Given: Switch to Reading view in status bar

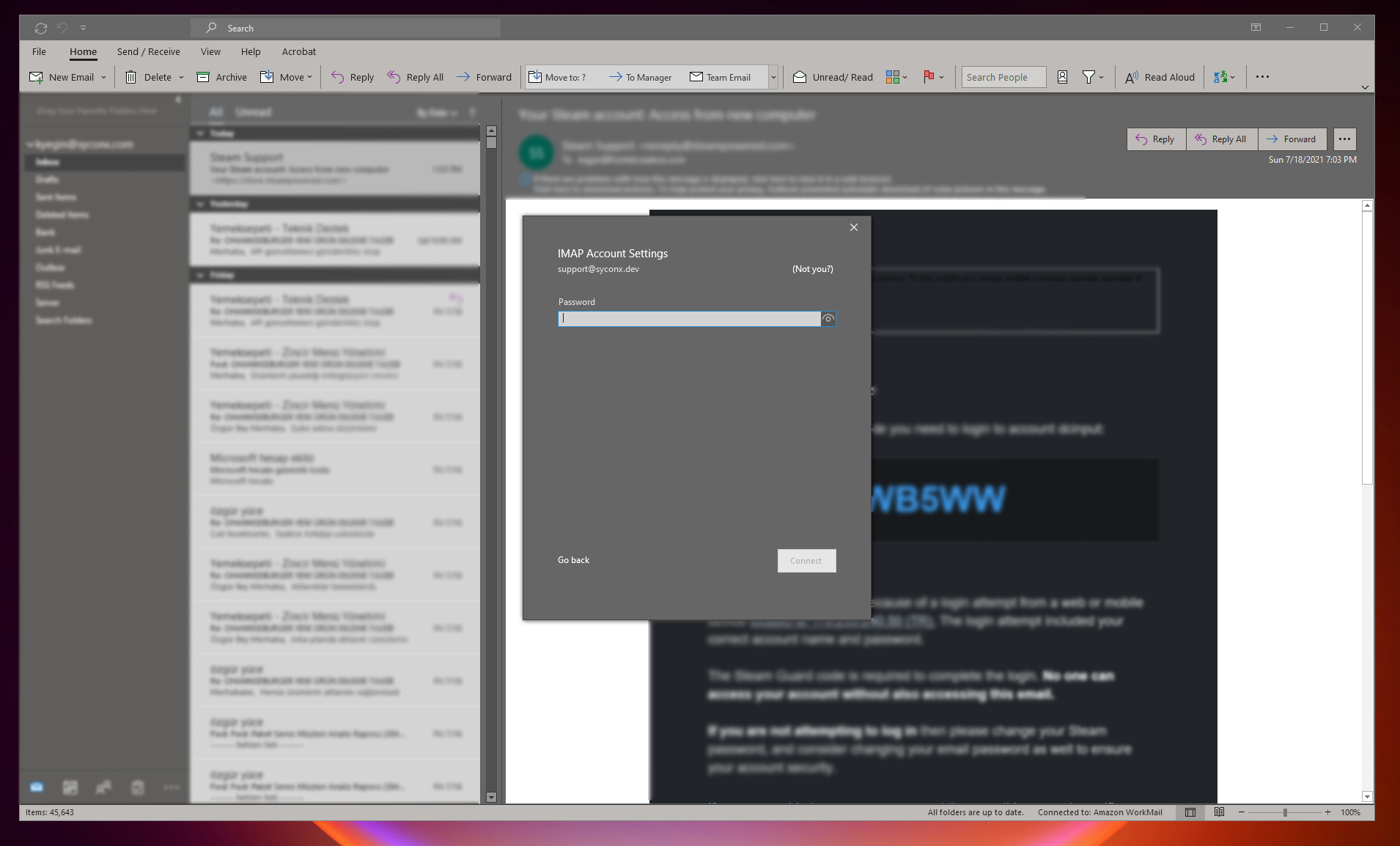Looking at the screenshot, I should tap(1219, 812).
